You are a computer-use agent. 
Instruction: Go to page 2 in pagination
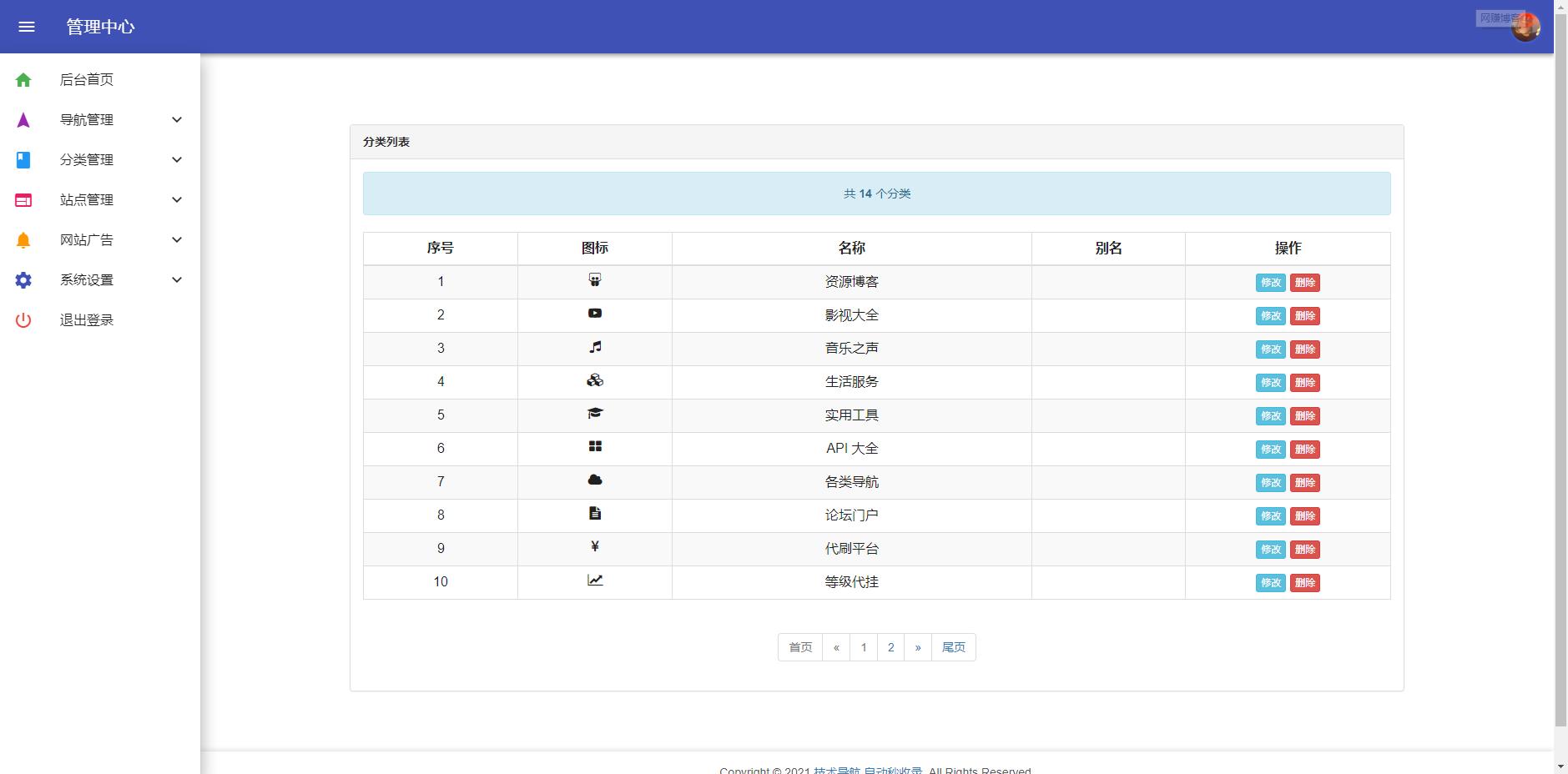tap(890, 647)
